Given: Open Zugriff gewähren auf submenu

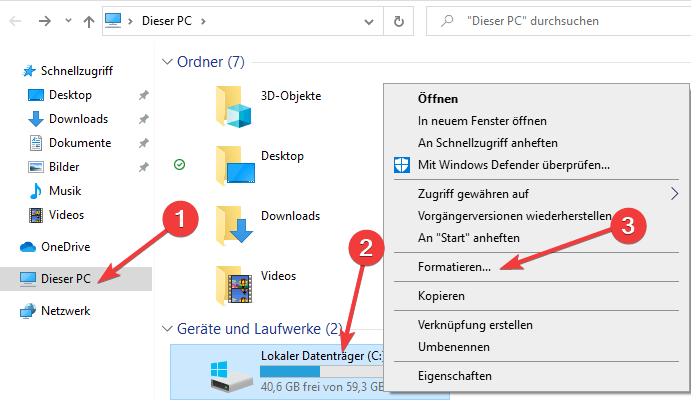Looking at the screenshot, I should click(x=536, y=194).
